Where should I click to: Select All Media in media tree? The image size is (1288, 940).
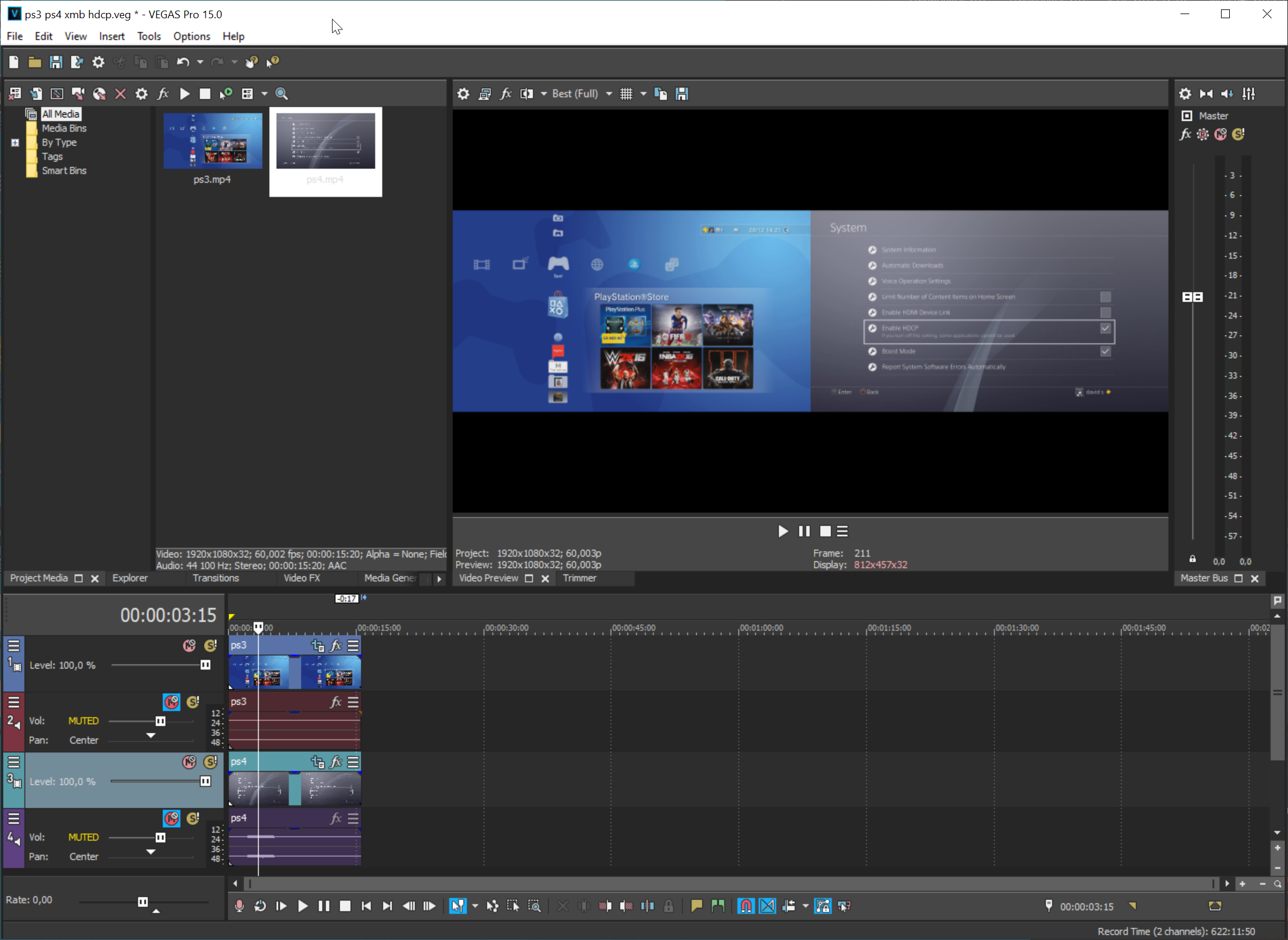[60, 114]
